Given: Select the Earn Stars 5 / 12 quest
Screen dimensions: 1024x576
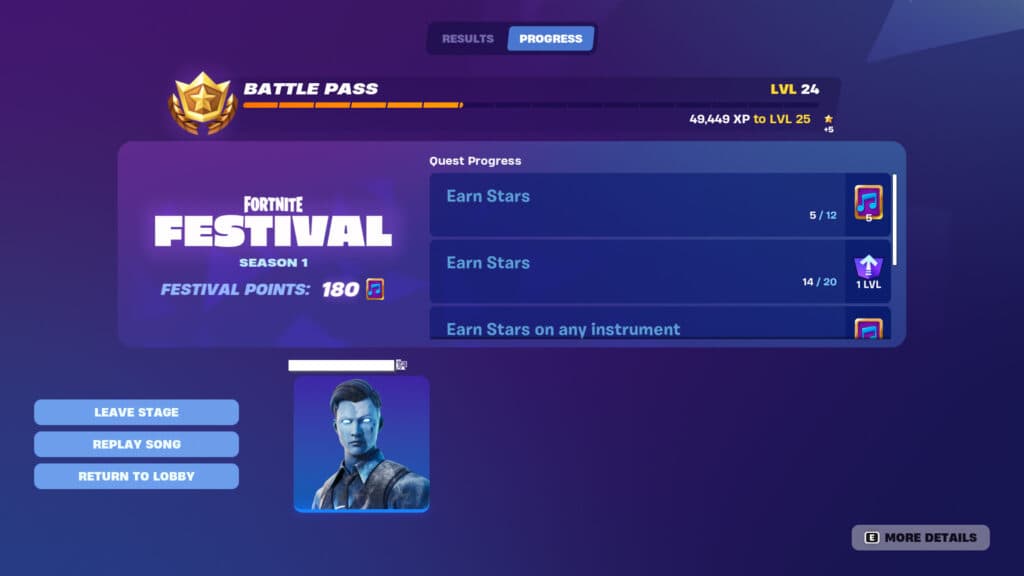Looking at the screenshot, I should point(660,204).
